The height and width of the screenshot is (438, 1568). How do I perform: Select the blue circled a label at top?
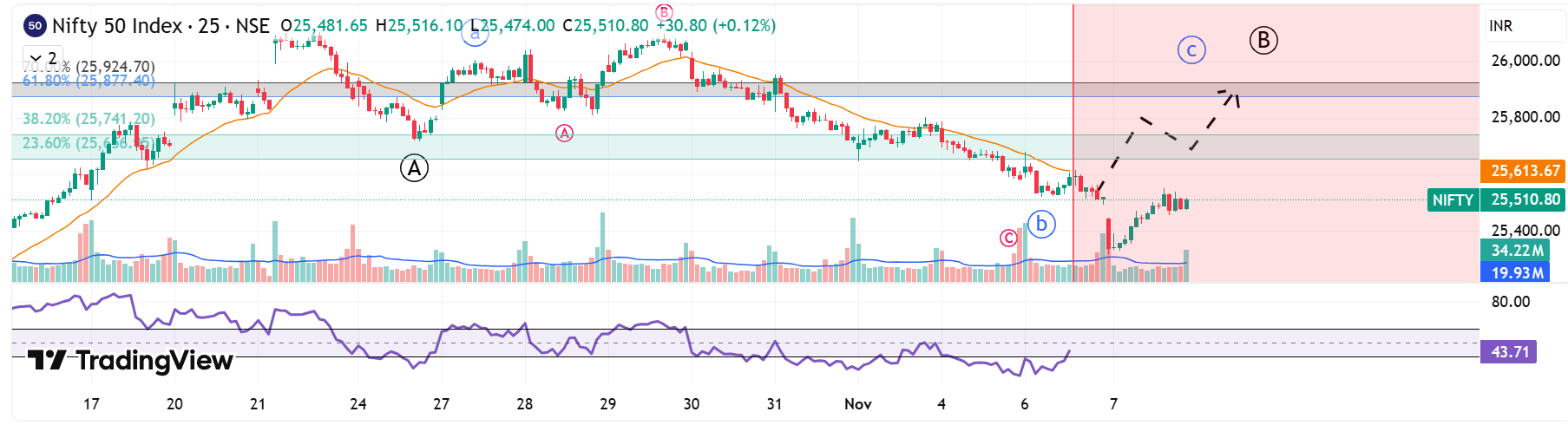point(475,35)
